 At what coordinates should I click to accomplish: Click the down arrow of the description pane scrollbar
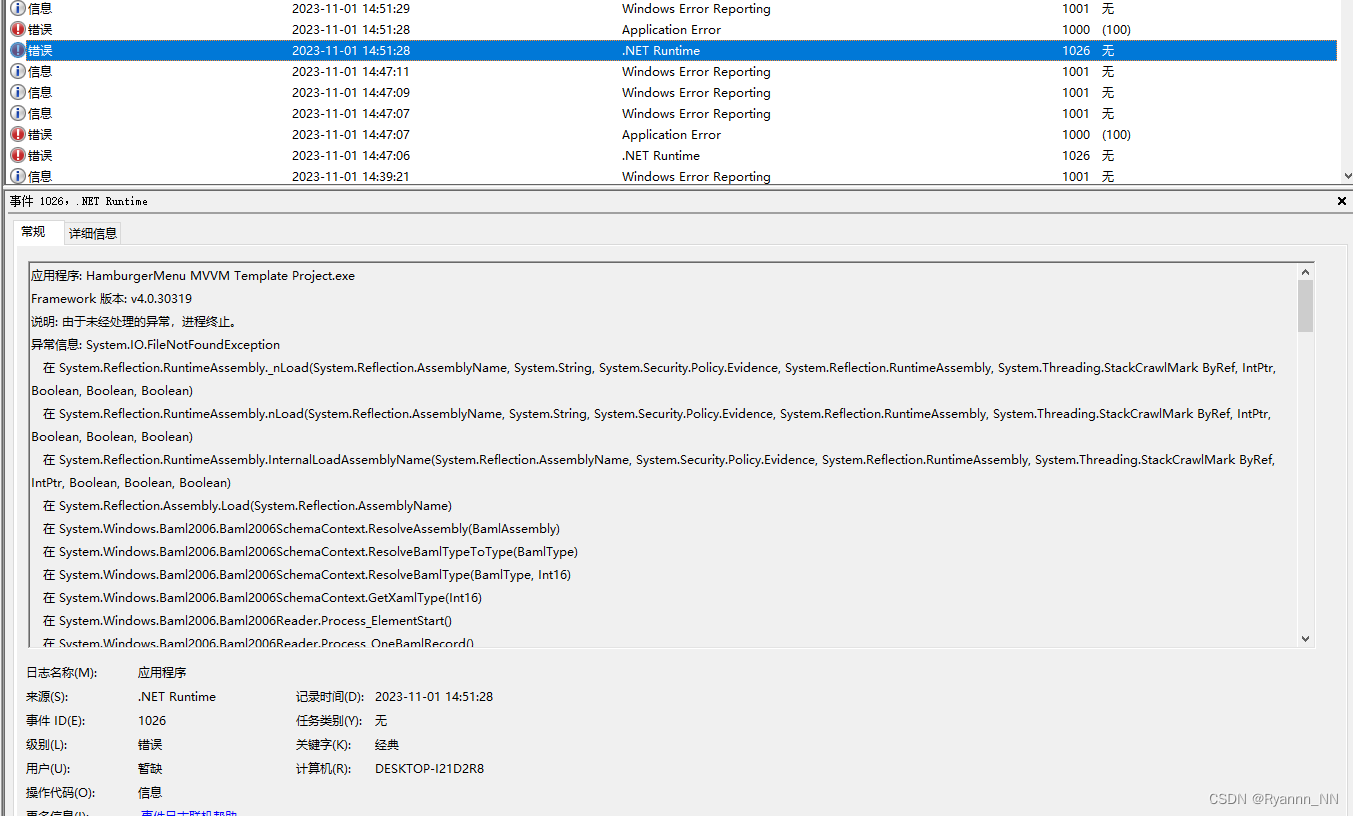click(x=1305, y=638)
